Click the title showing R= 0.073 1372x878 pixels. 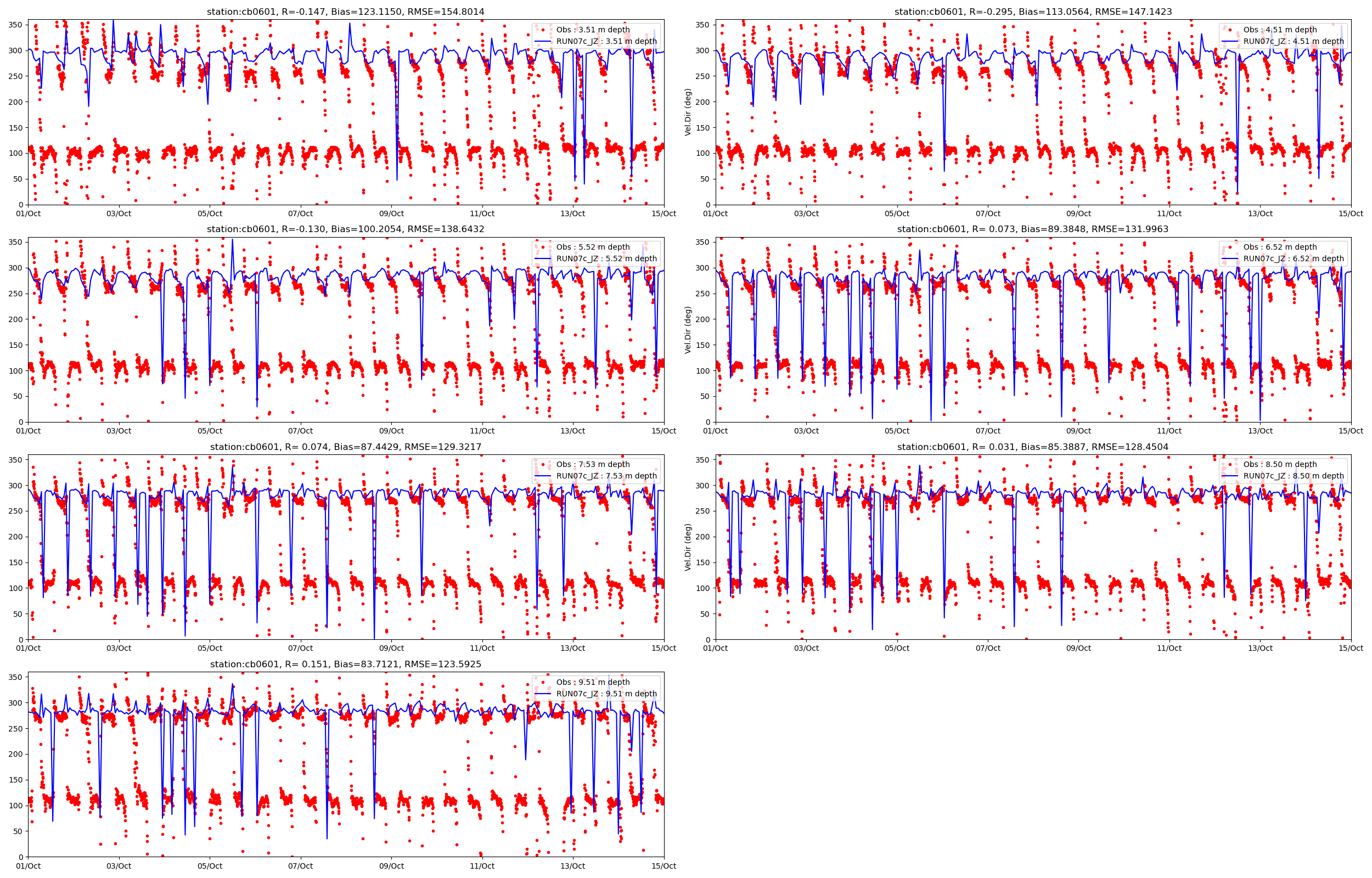[x=1032, y=229]
